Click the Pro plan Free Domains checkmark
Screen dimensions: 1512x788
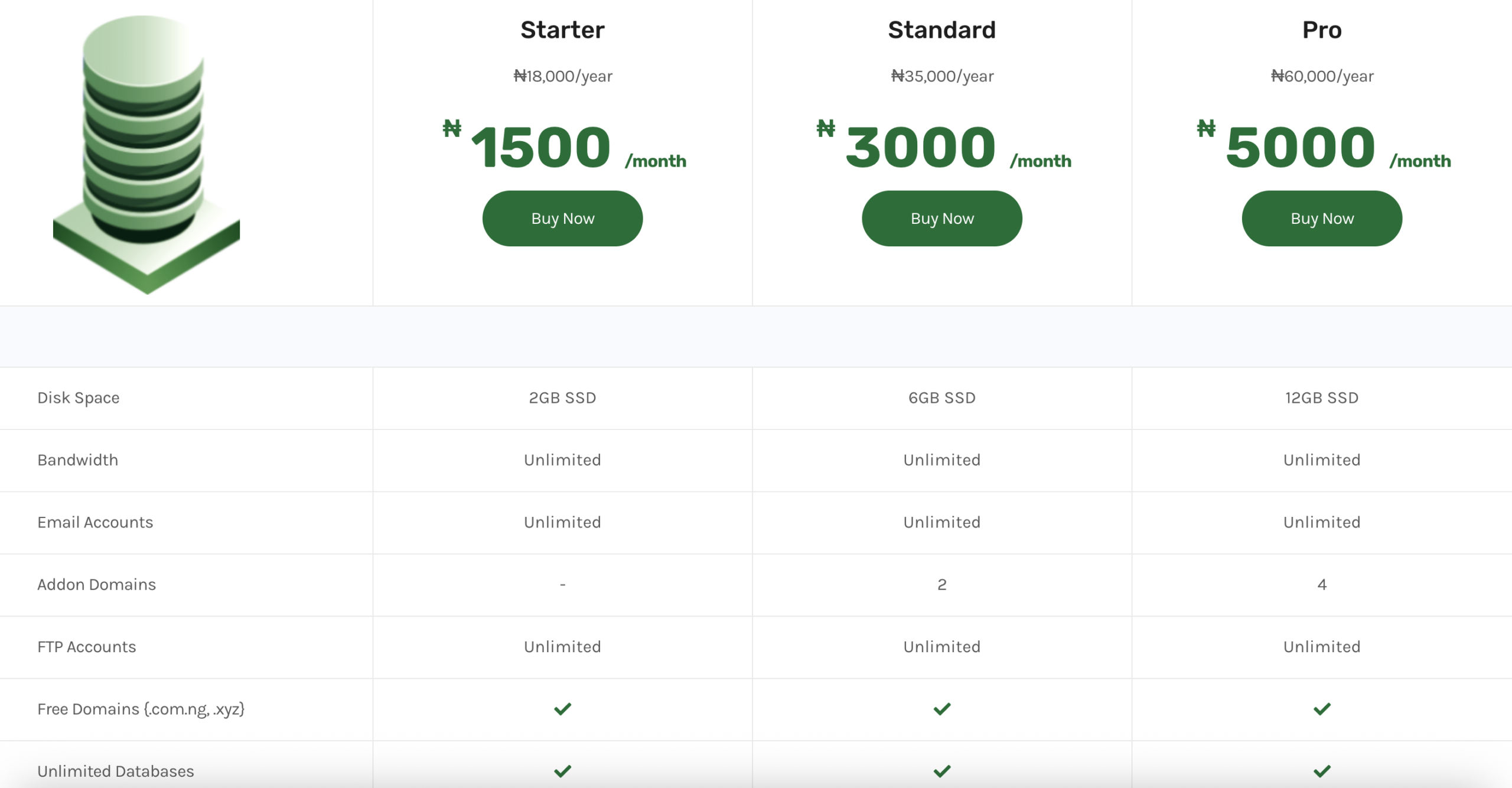click(1321, 708)
